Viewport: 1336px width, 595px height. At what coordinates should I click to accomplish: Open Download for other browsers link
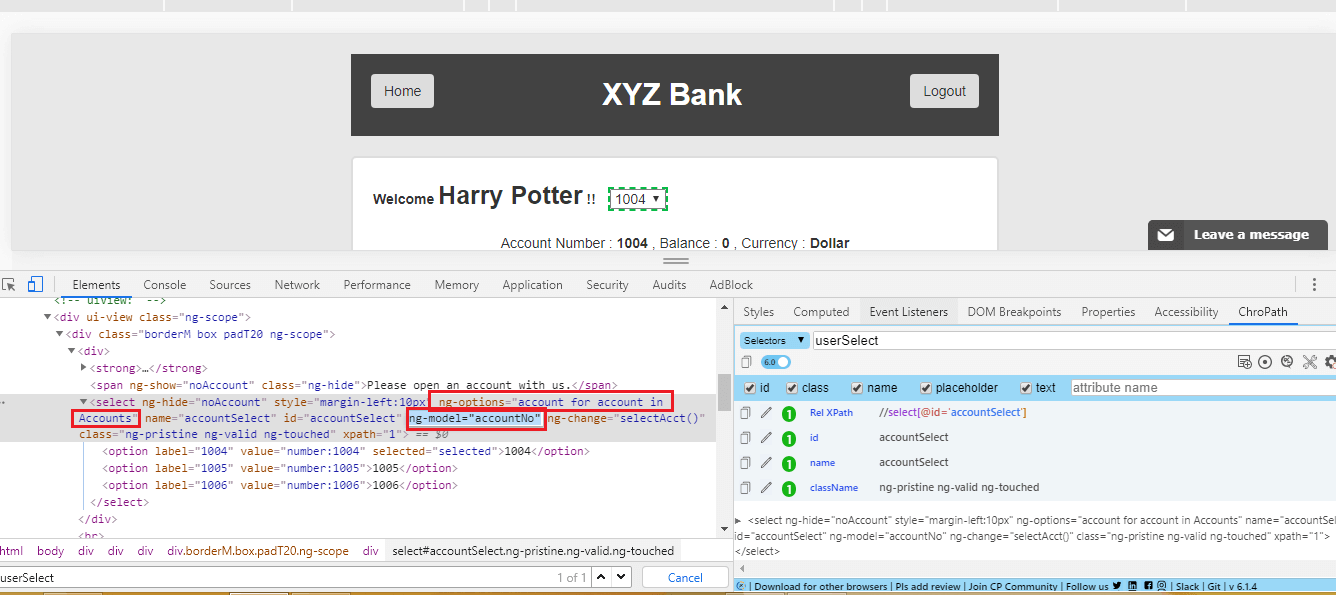[820, 586]
